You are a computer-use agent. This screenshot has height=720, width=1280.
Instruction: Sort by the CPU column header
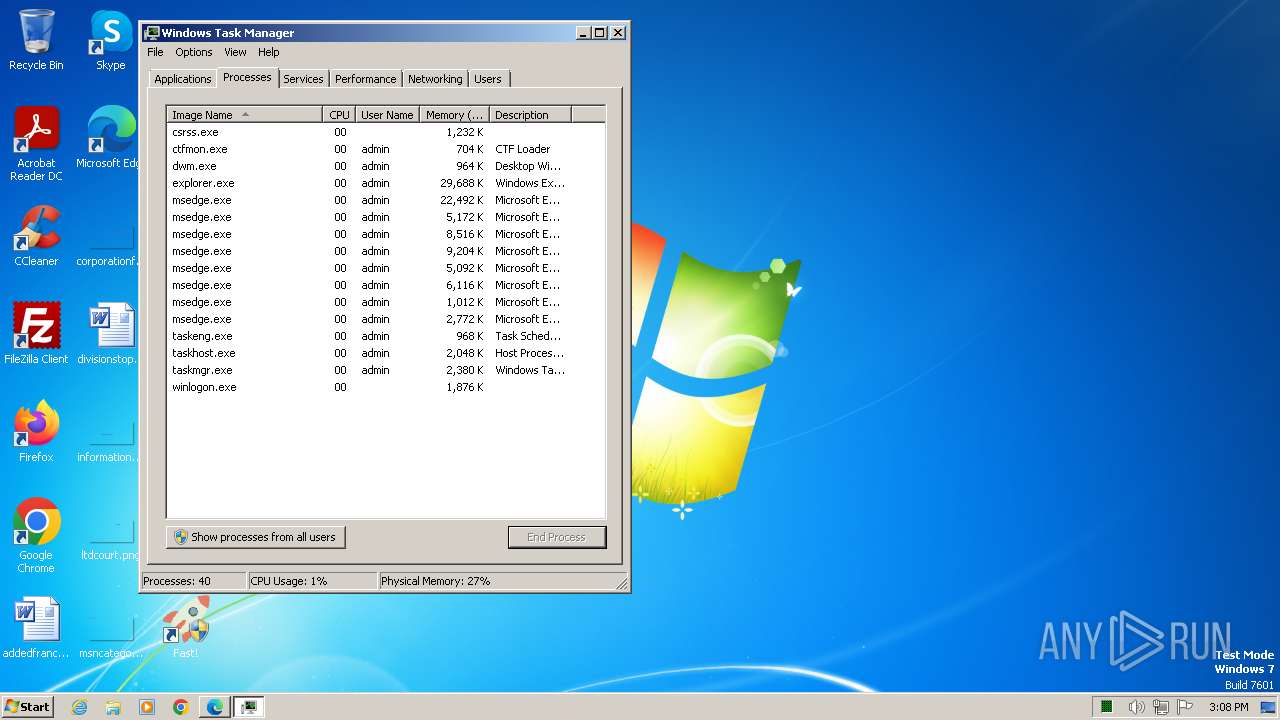(x=340, y=115)
